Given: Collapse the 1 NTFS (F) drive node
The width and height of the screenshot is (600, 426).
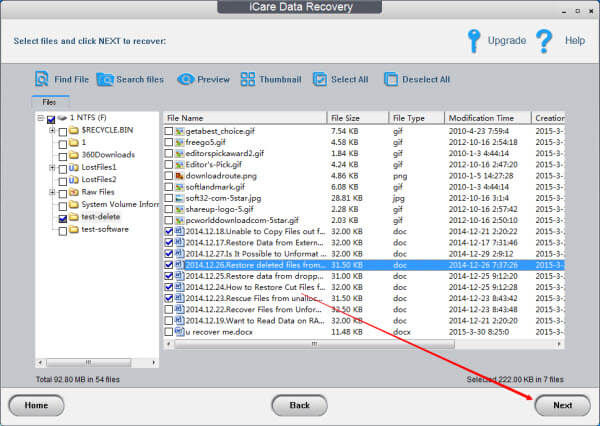Looking at the screenshot, I should 41,118.
